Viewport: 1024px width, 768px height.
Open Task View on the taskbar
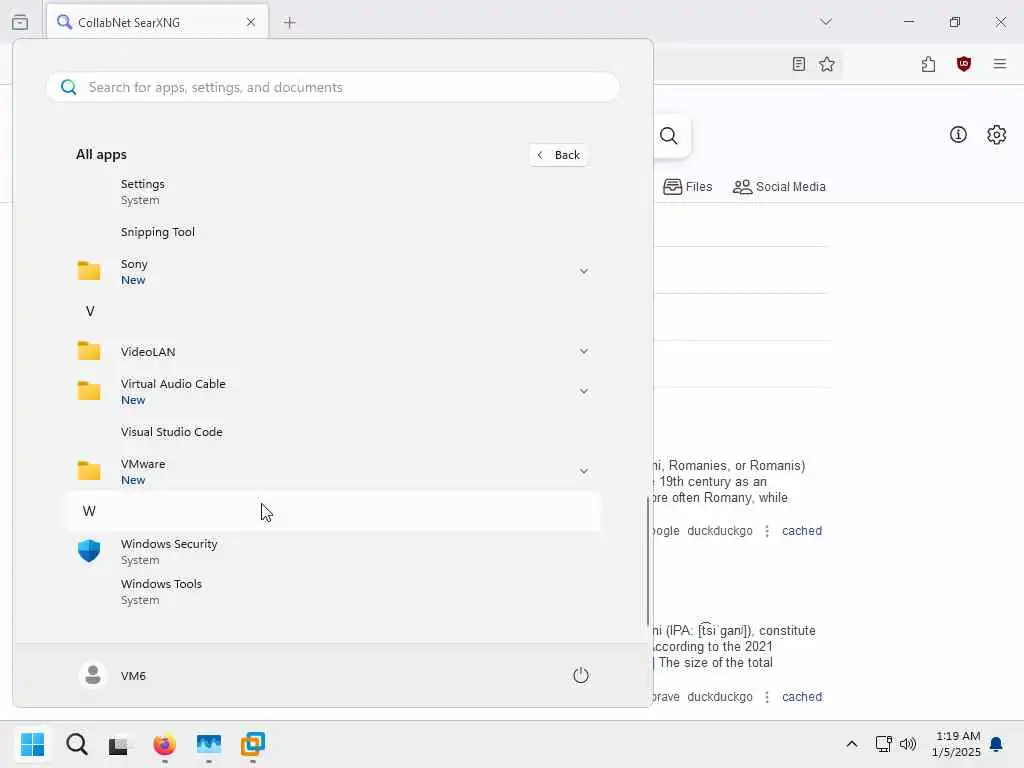[x=120, y=744]
